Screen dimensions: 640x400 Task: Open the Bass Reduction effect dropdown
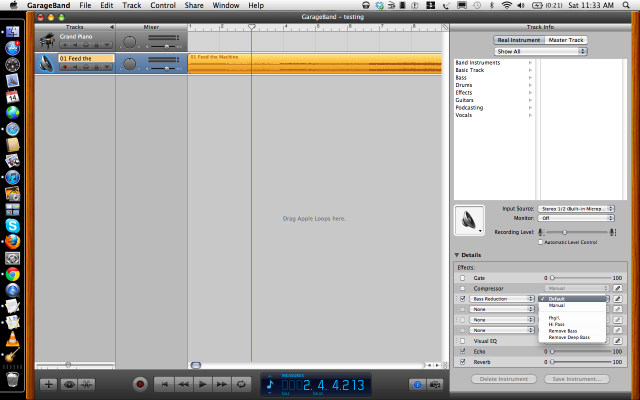click(x=502, y=299)
